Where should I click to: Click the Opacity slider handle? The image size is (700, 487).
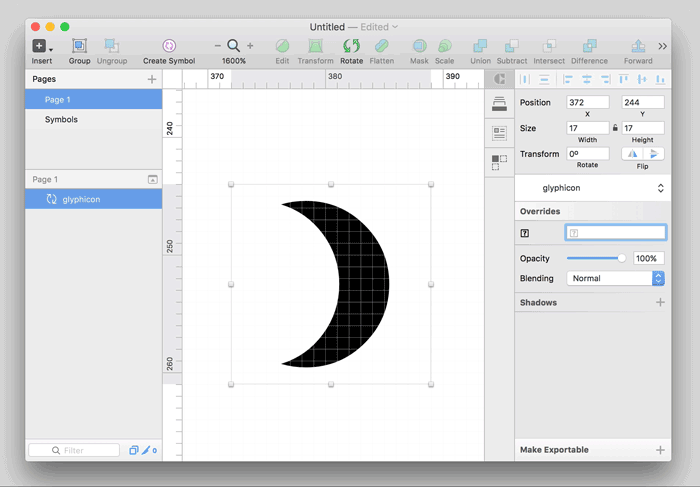click(621, 258)
